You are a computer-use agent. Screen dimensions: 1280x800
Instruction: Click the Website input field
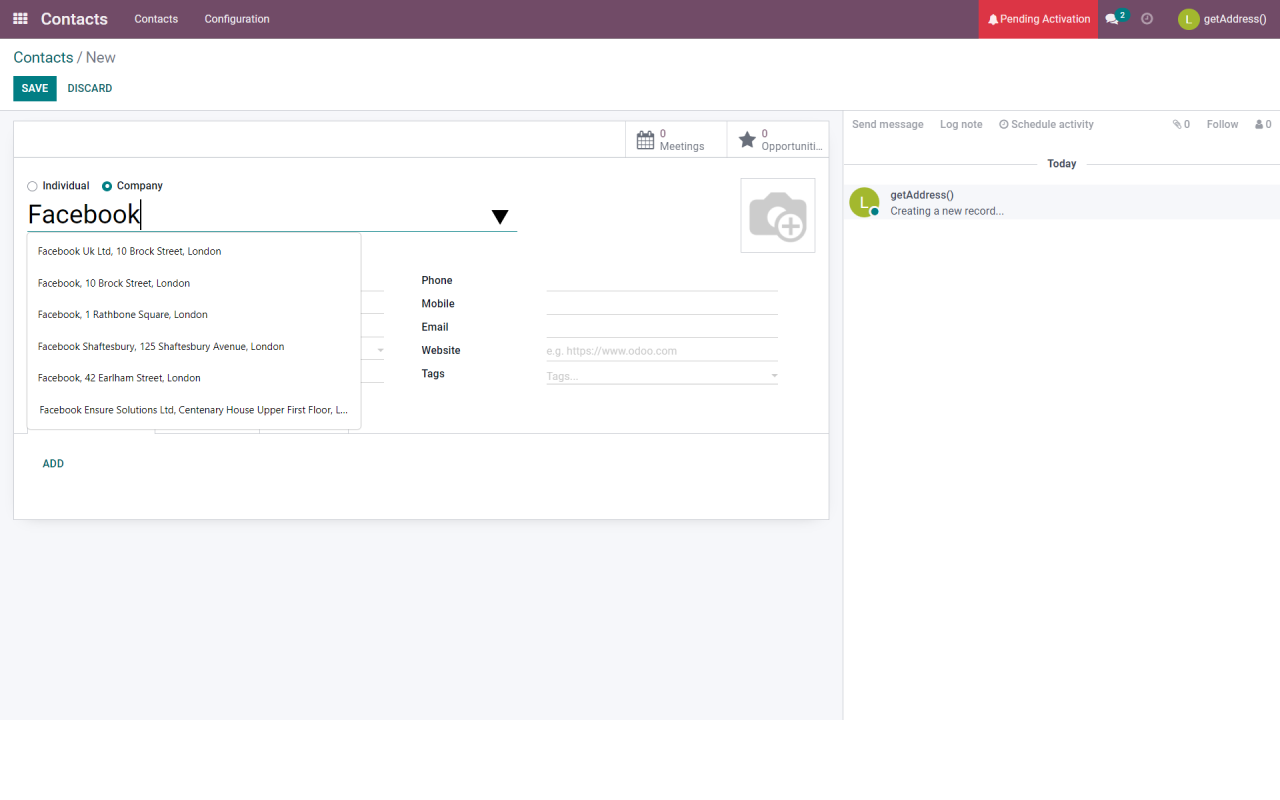click(x=661, y=351)
